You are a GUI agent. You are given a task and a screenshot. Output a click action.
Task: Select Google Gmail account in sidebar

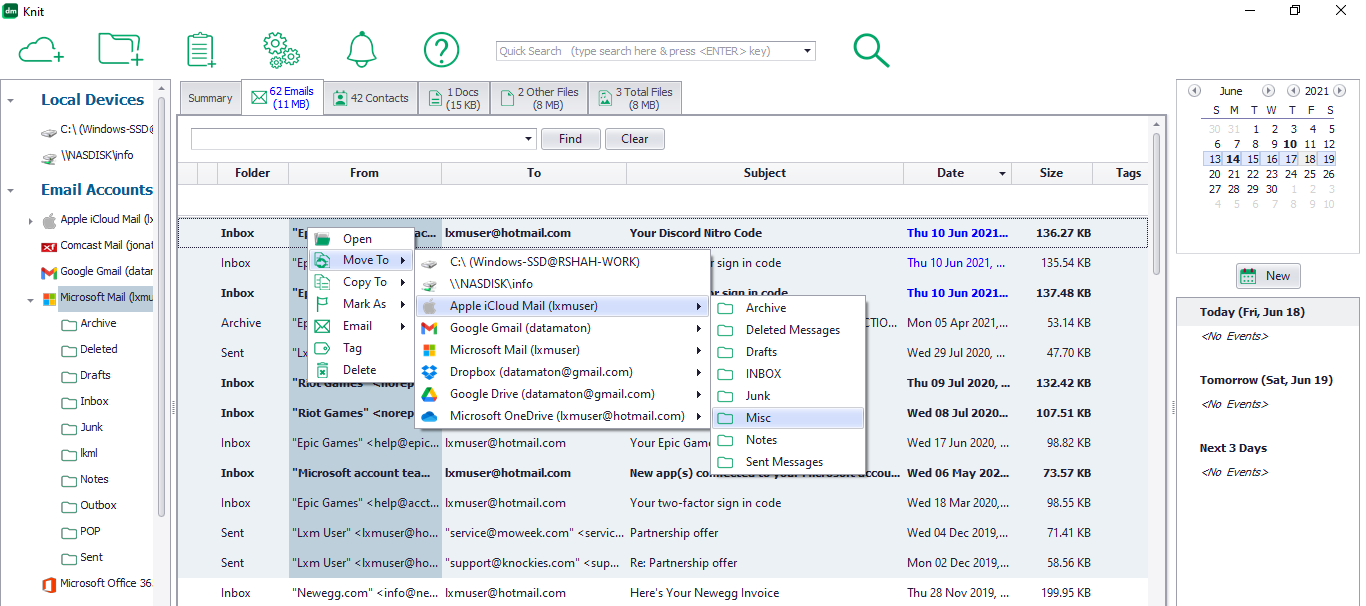[96, 271]
